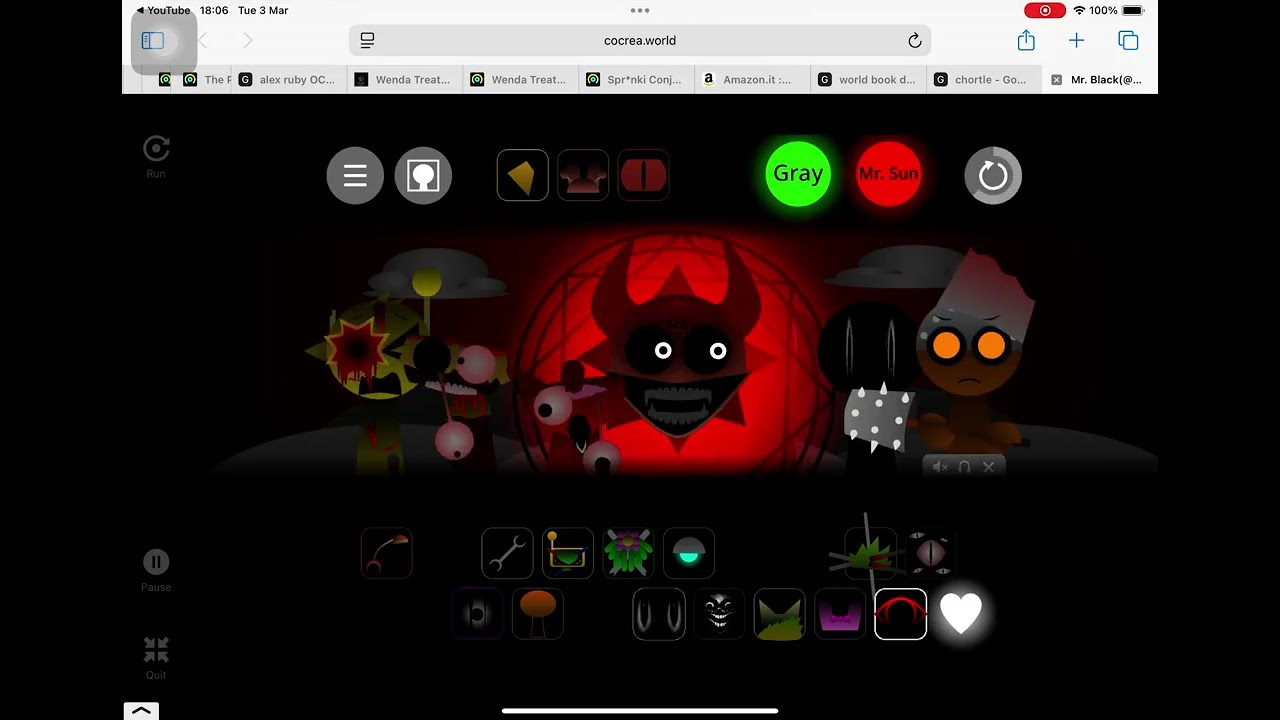Show the tab overview icon

[x=1128, y=40]
